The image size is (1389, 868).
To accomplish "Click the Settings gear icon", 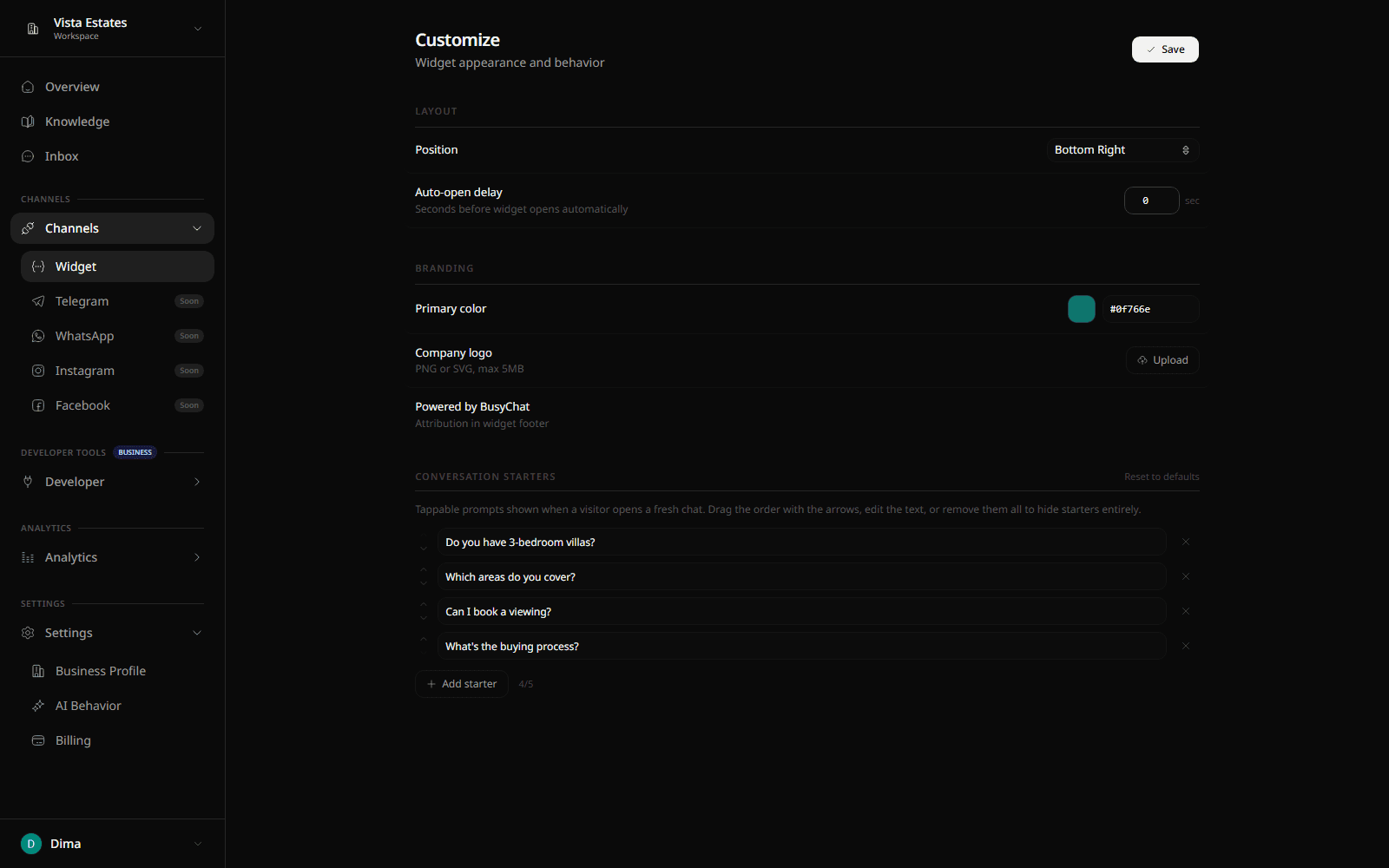I will coord(28,633).
